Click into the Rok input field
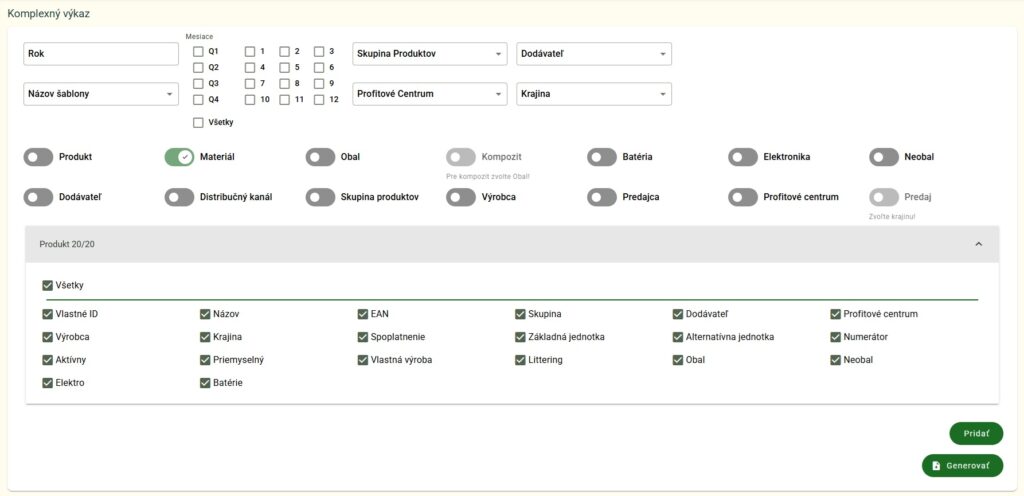Viewport: 1024px width, 496px height. point(100,54)
